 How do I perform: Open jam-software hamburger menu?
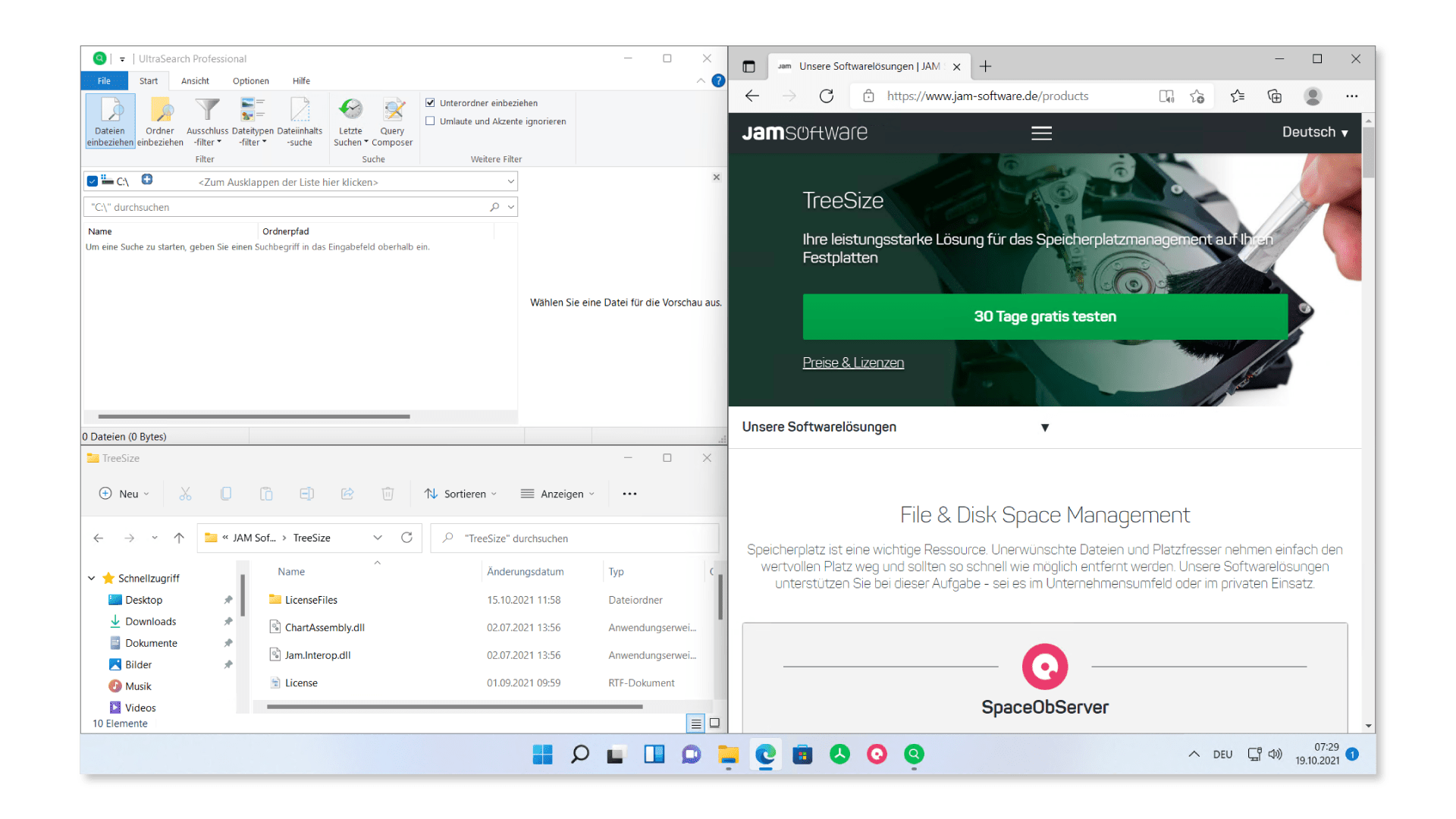tap(1041, 133)
